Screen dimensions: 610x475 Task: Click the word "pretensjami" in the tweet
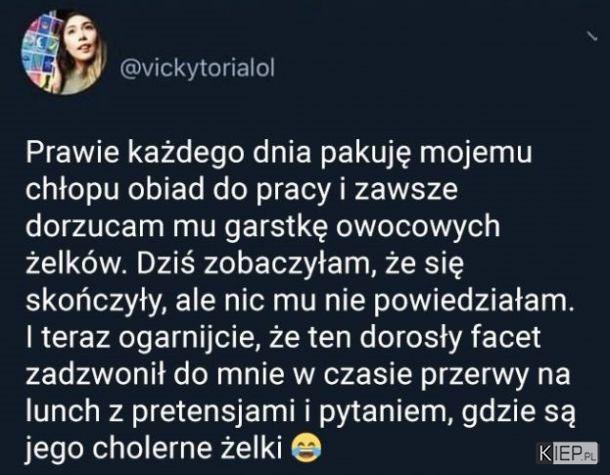pyautogui.click(x=213, y=411)
